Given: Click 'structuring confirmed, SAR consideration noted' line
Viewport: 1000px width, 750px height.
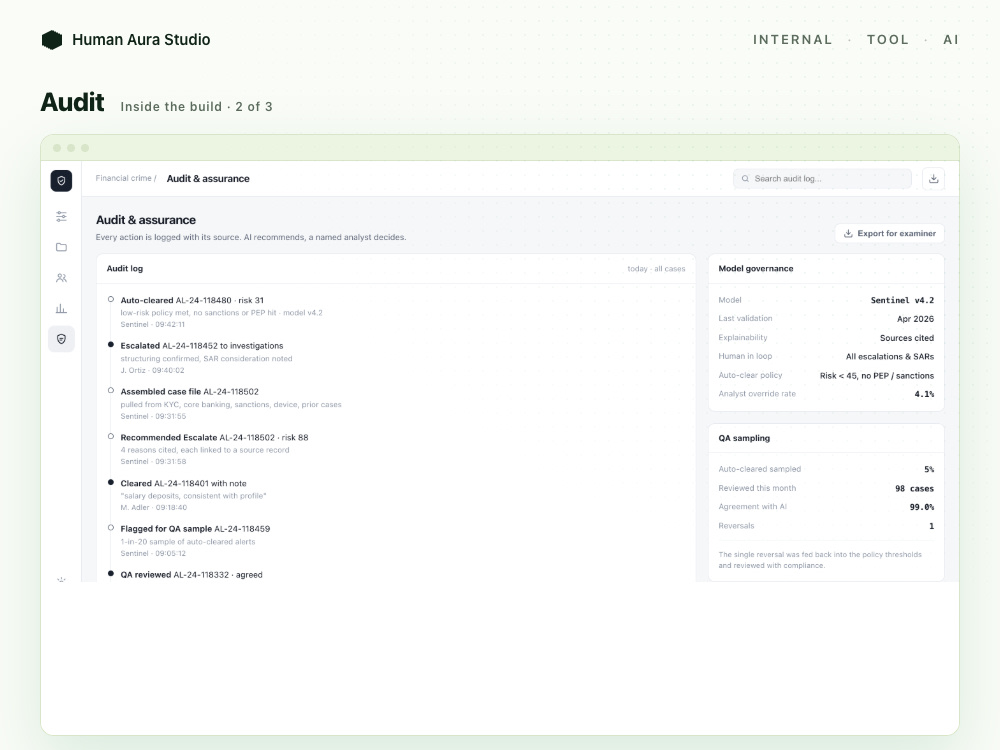Looking at the screenshot, I should click(206, 358).
